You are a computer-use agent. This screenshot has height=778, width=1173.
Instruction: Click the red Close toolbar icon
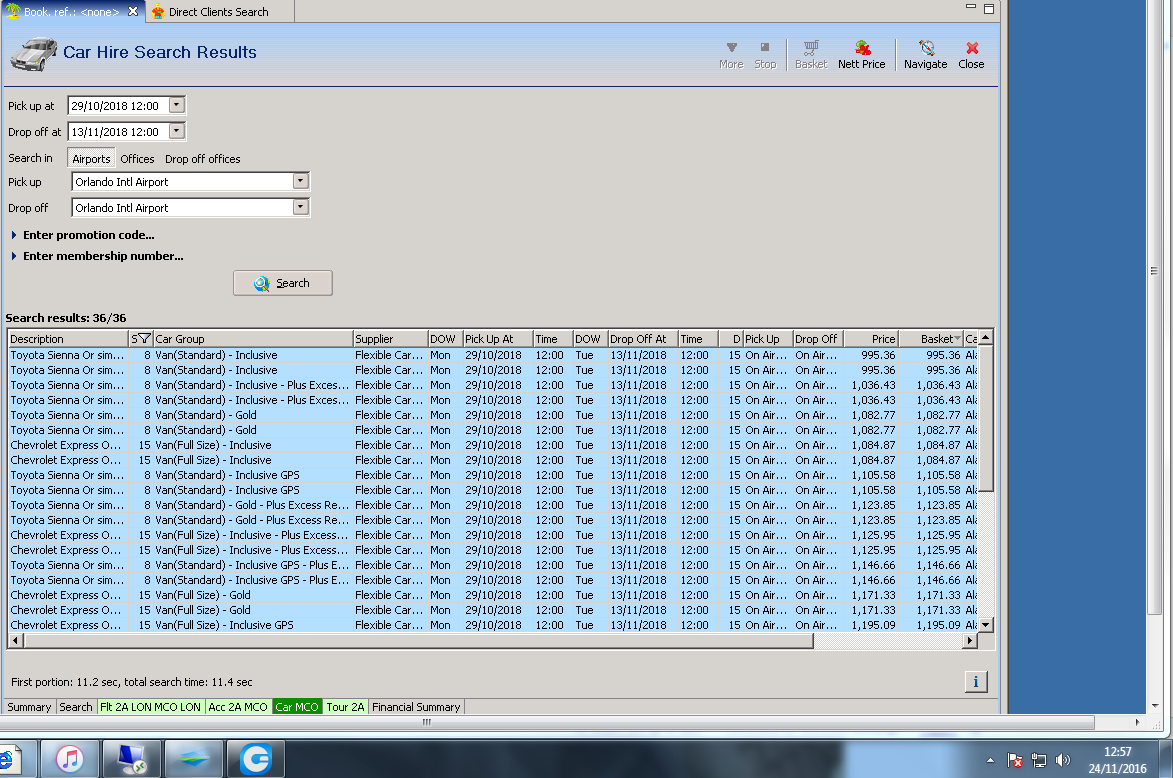971,55
